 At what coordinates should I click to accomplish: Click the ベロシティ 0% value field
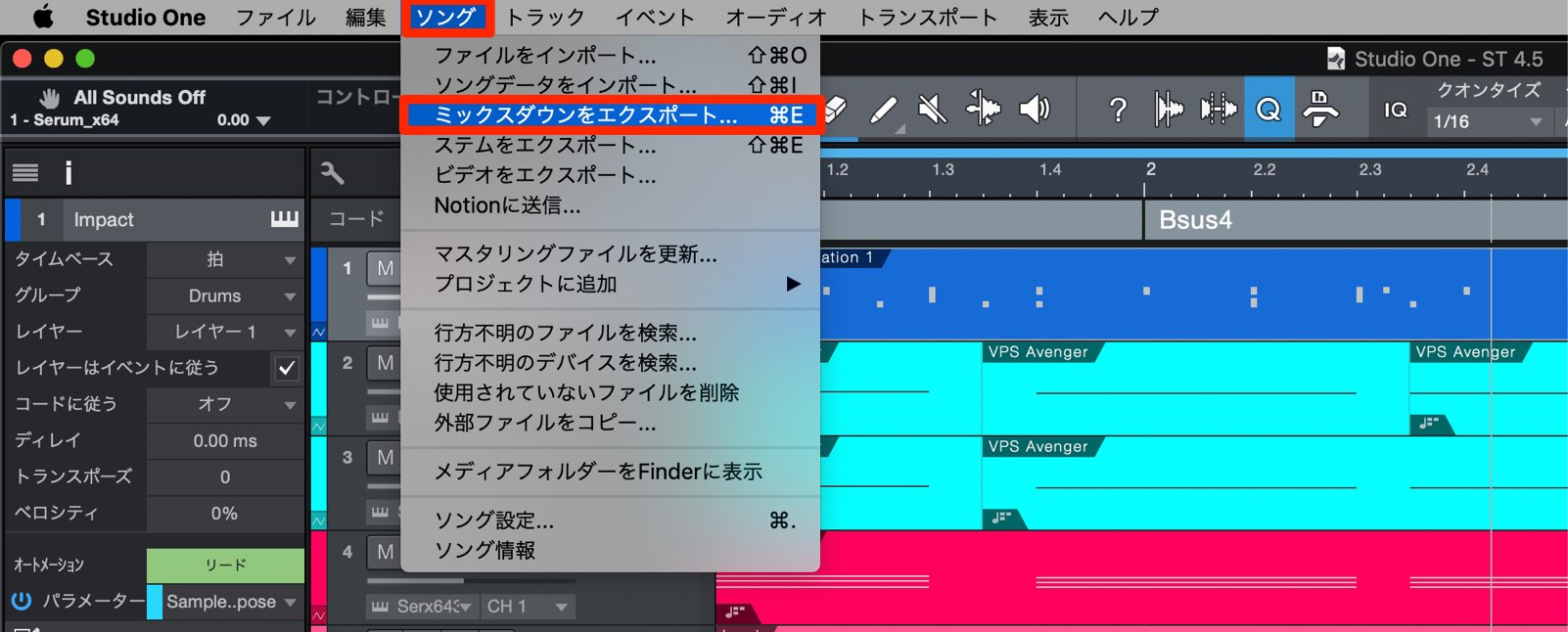[x=225, y=514]
